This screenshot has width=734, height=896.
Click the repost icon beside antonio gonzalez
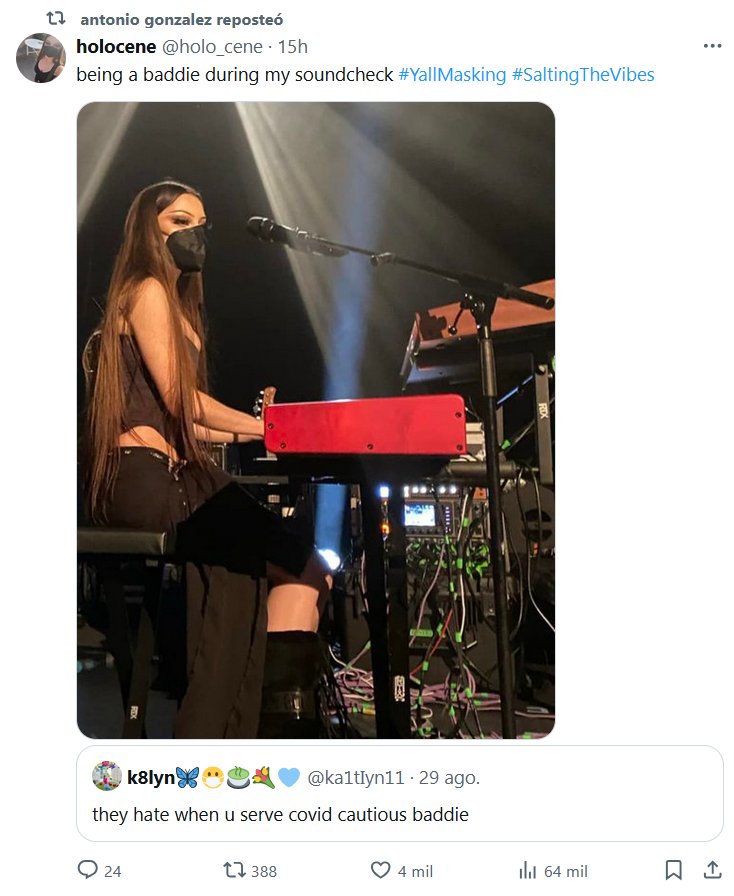click(57, 18)
